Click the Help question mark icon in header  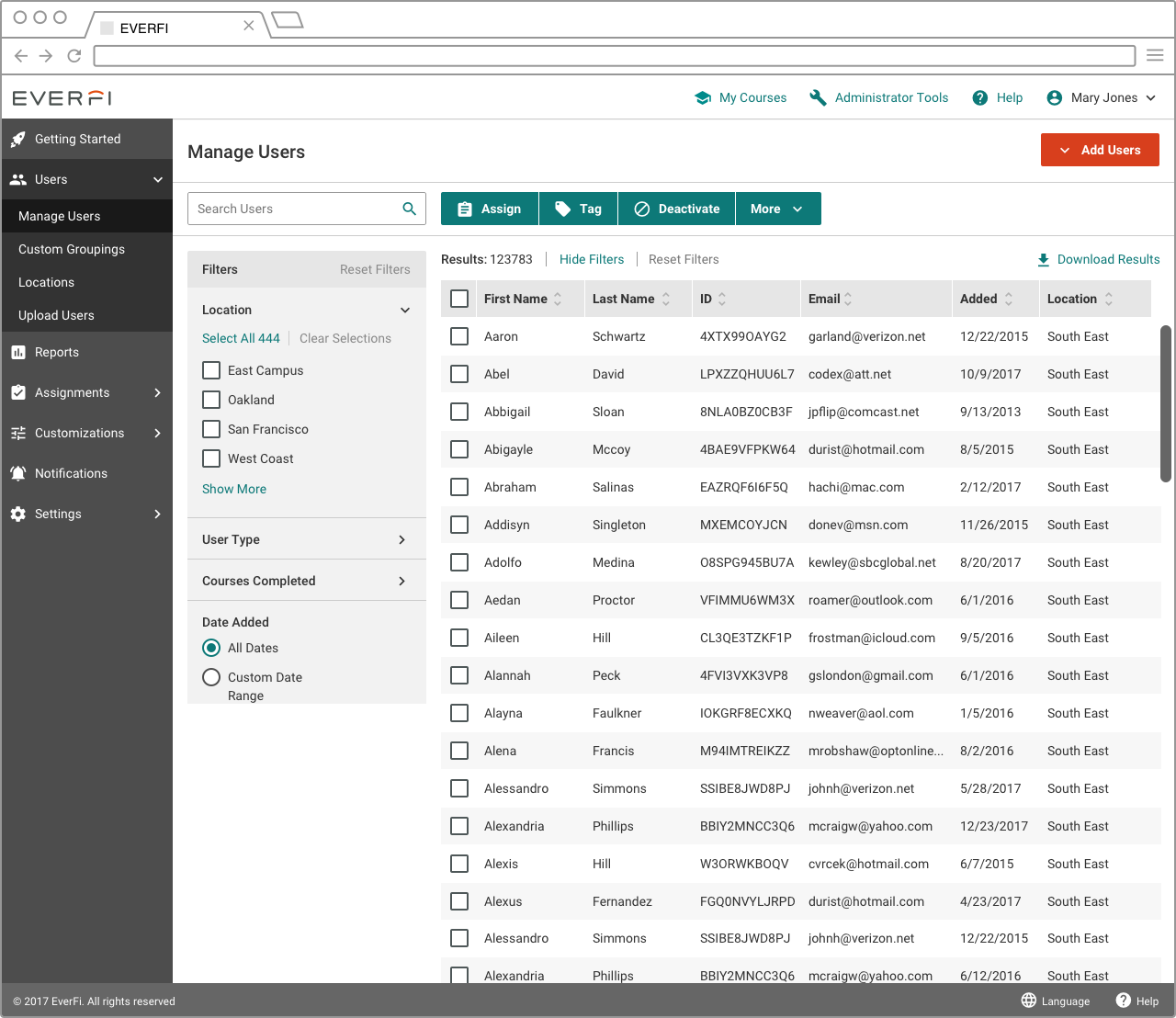tap(980, 98)
